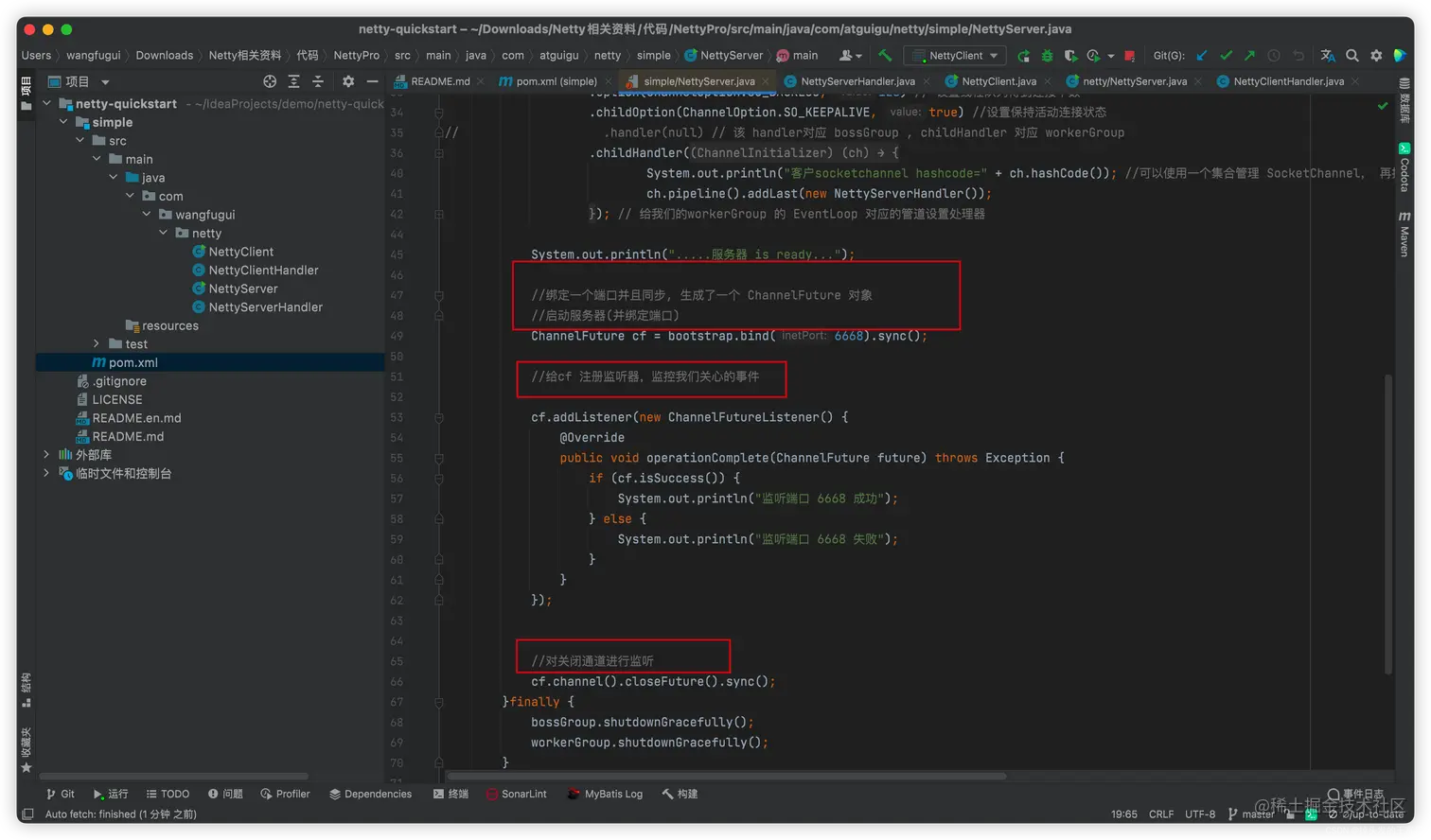Click the UTF-8 encoding status item
Image resolution: width=1431 pixels, height=840 pixels.
point(1199,814)
